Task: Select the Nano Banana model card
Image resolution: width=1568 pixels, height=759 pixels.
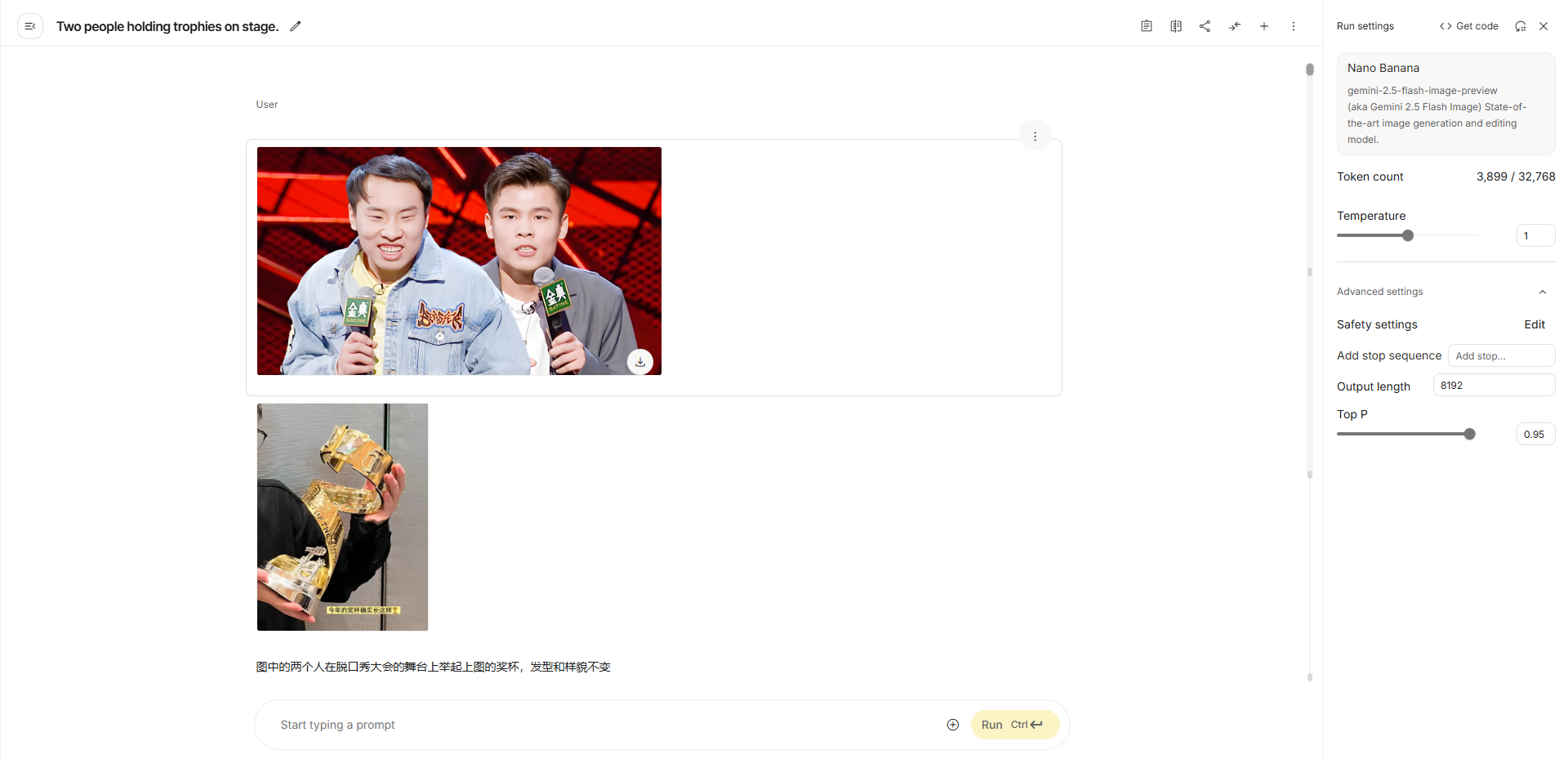Action: pyautogui.click(x=1445, y=104)
